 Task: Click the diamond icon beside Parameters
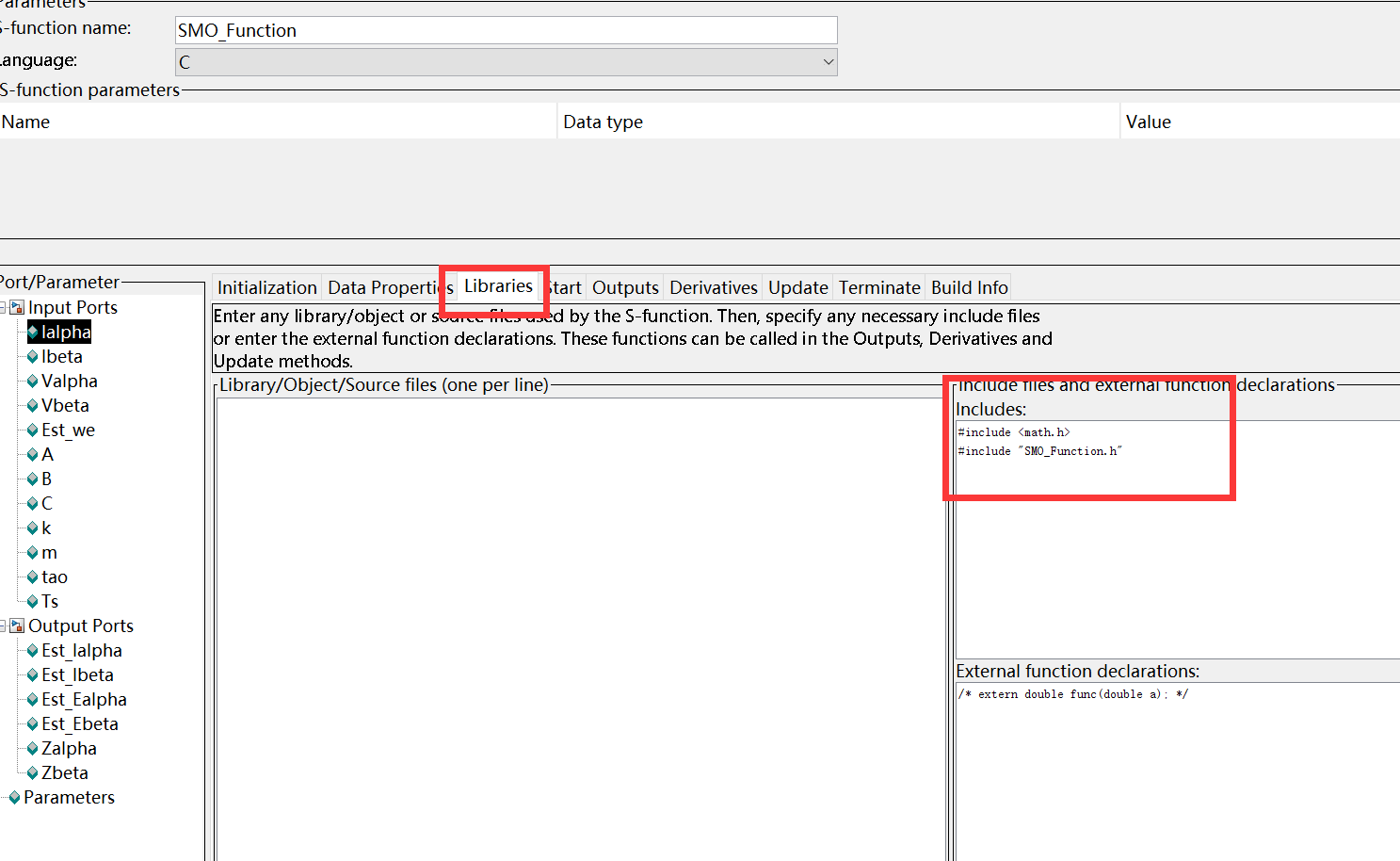14,798
